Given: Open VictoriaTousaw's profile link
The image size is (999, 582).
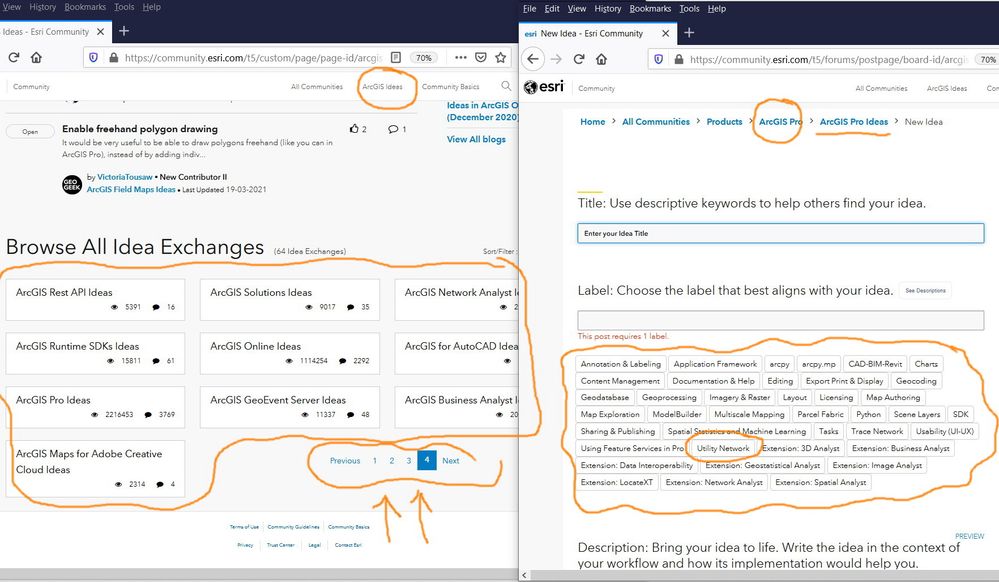Looking at the screenshot, I should tap(125, 177).
